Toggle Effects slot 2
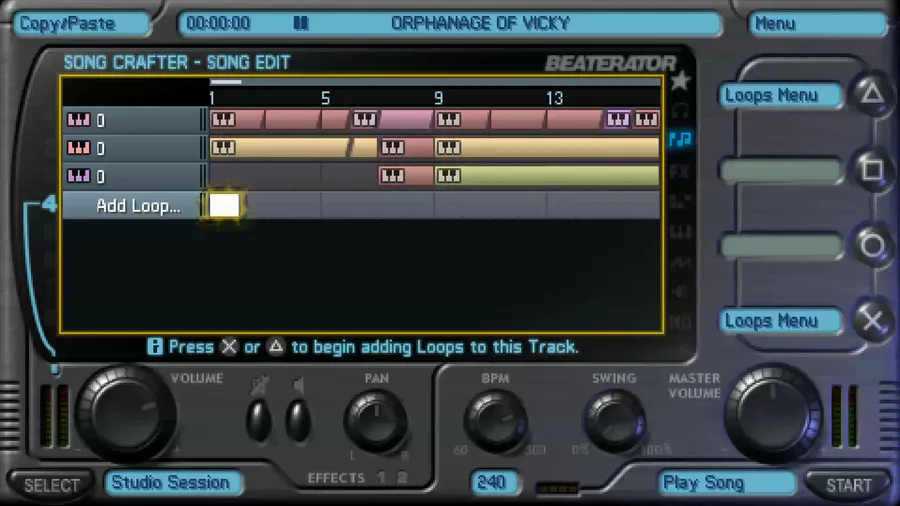Image resolution: width=900 pixels, height=506 pixels. tap(402, 477)
